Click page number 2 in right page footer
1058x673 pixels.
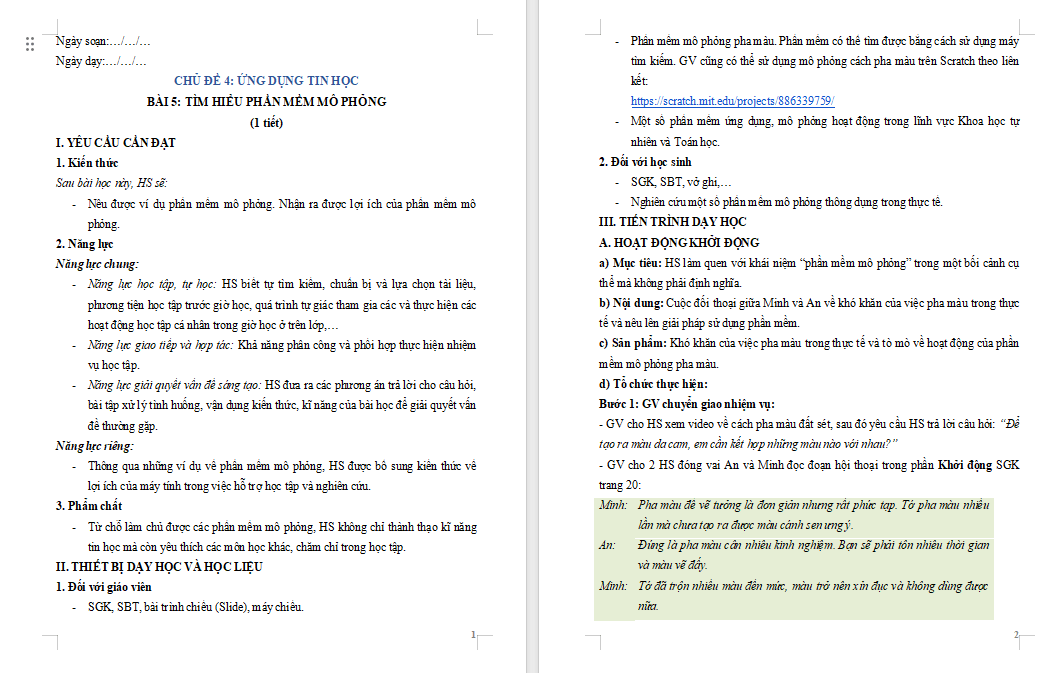click(x=1016, y=635)
